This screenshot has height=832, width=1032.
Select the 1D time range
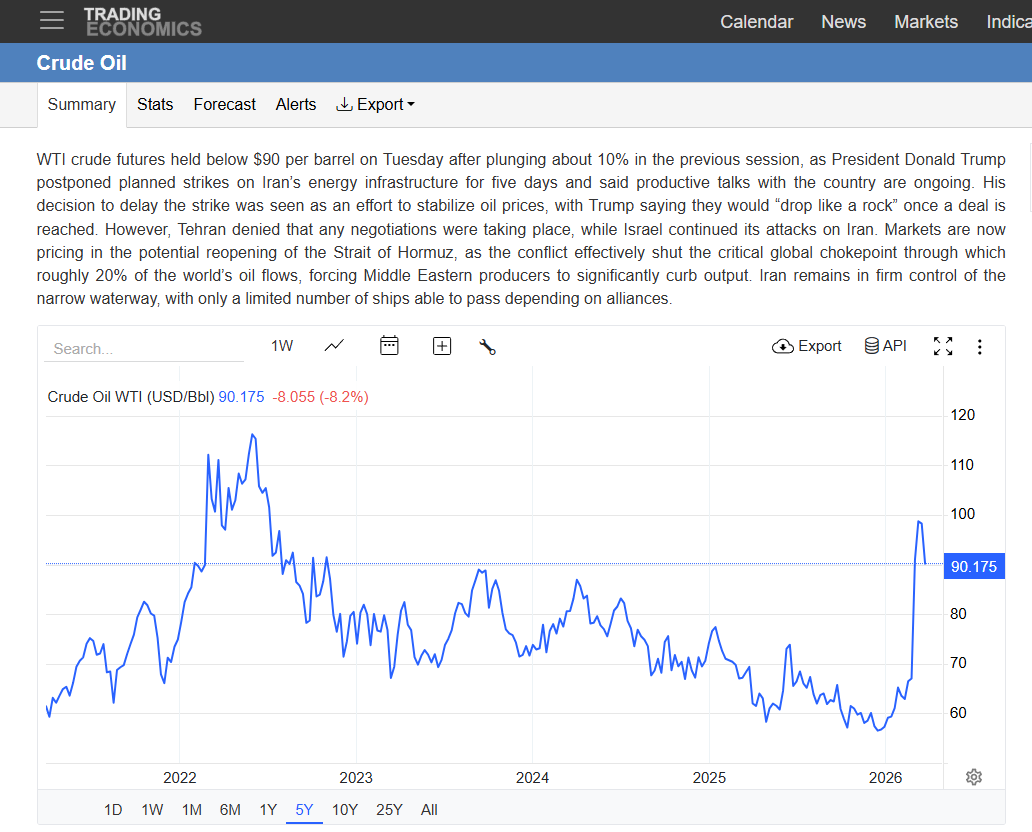113,810
